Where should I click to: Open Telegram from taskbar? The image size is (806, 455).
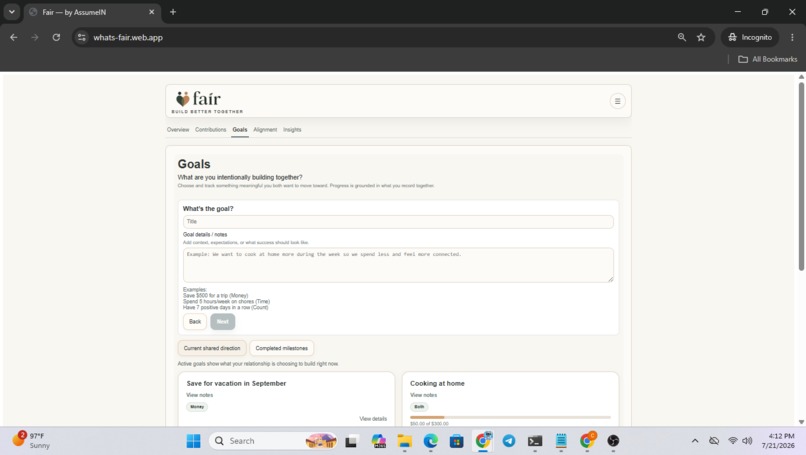509,441
